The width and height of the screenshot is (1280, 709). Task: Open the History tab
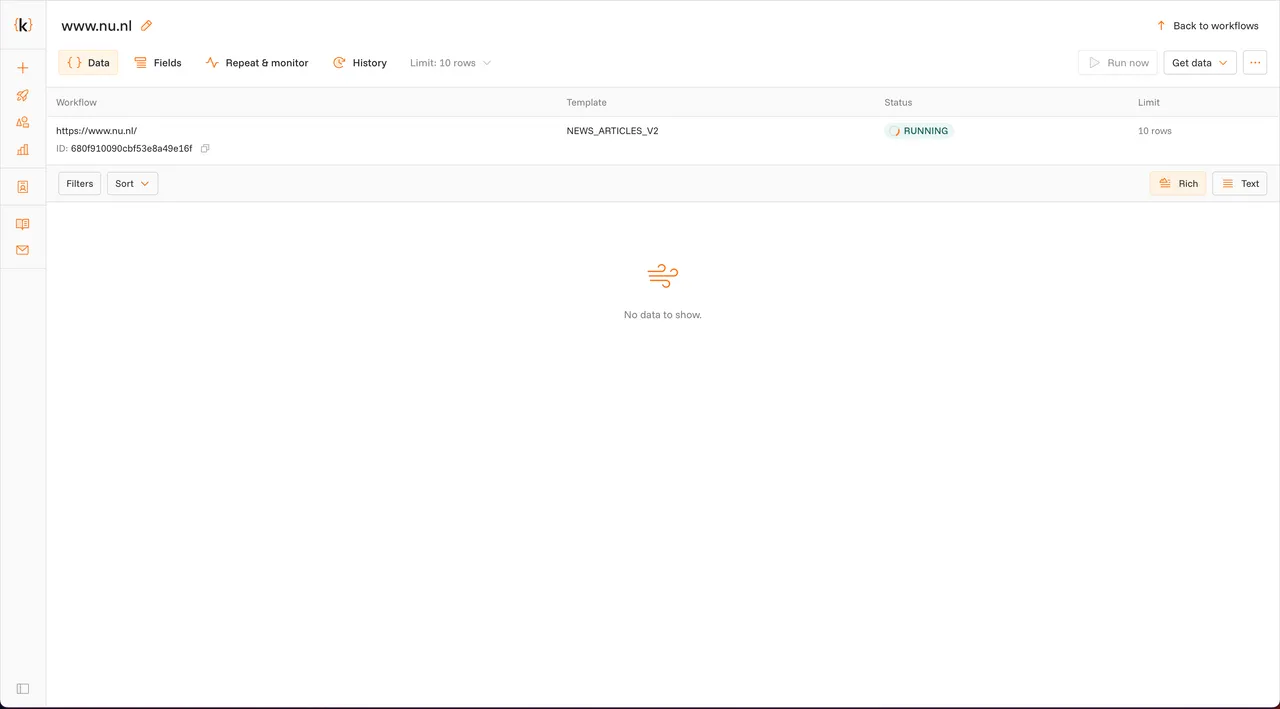[x=360, y=63]
